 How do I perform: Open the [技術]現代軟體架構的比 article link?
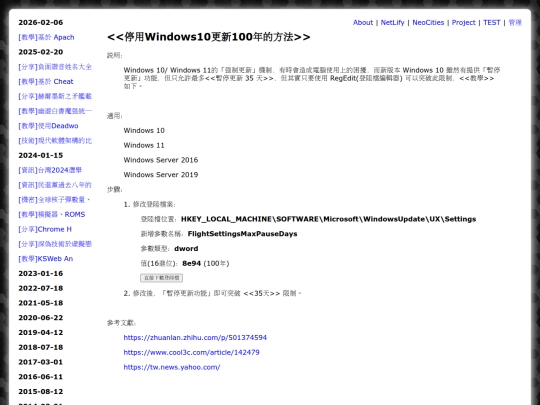point(55,141)
